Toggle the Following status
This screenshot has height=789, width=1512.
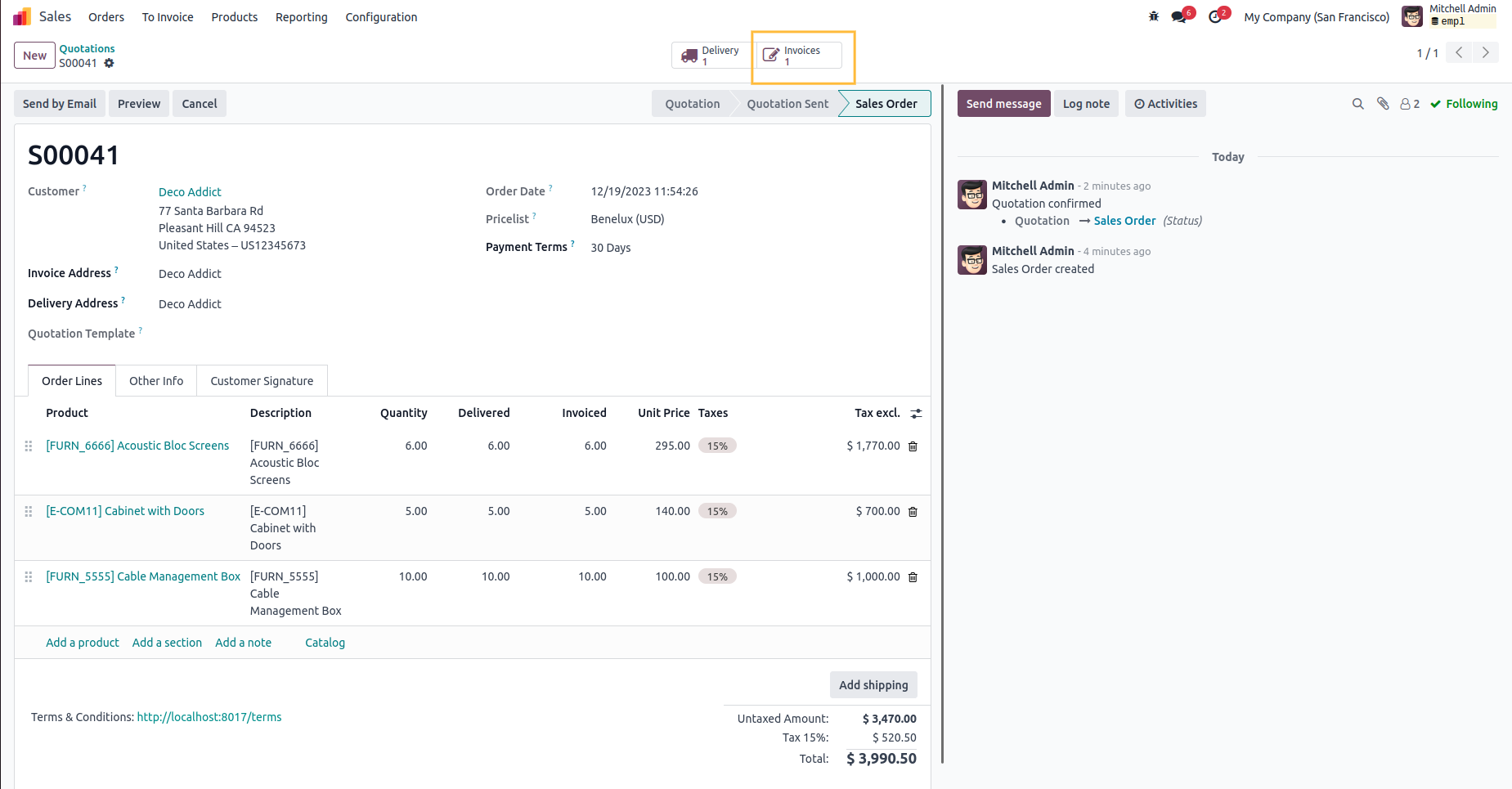1464,104
